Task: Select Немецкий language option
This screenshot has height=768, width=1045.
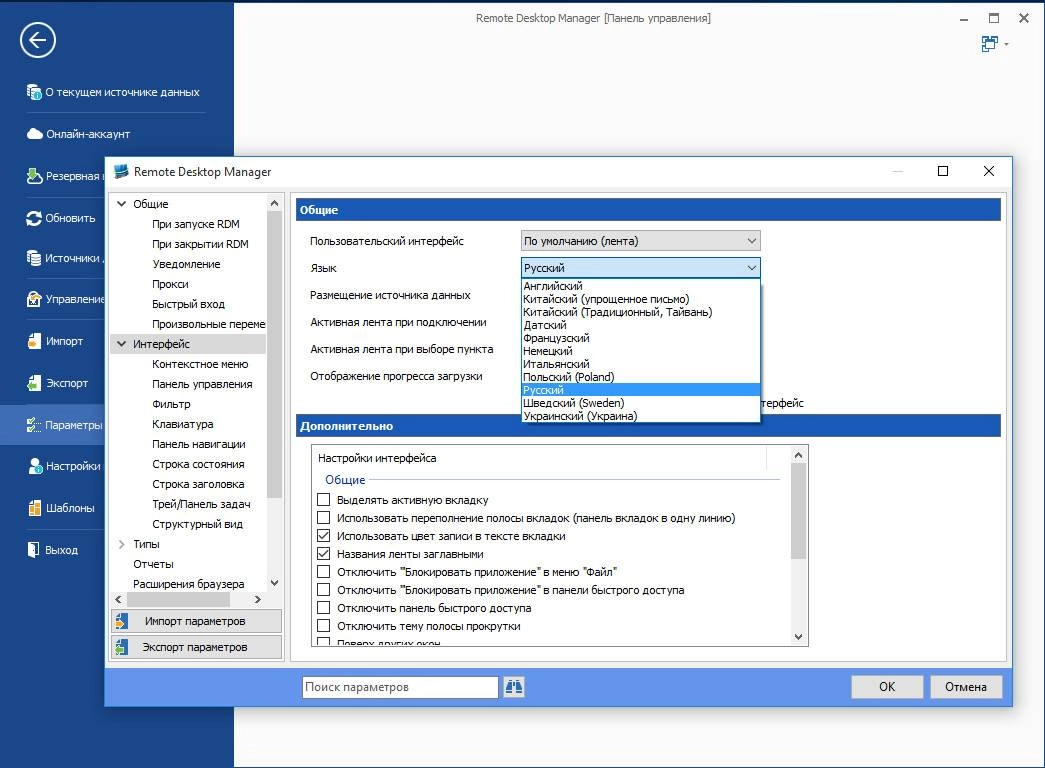Action: 640,351
